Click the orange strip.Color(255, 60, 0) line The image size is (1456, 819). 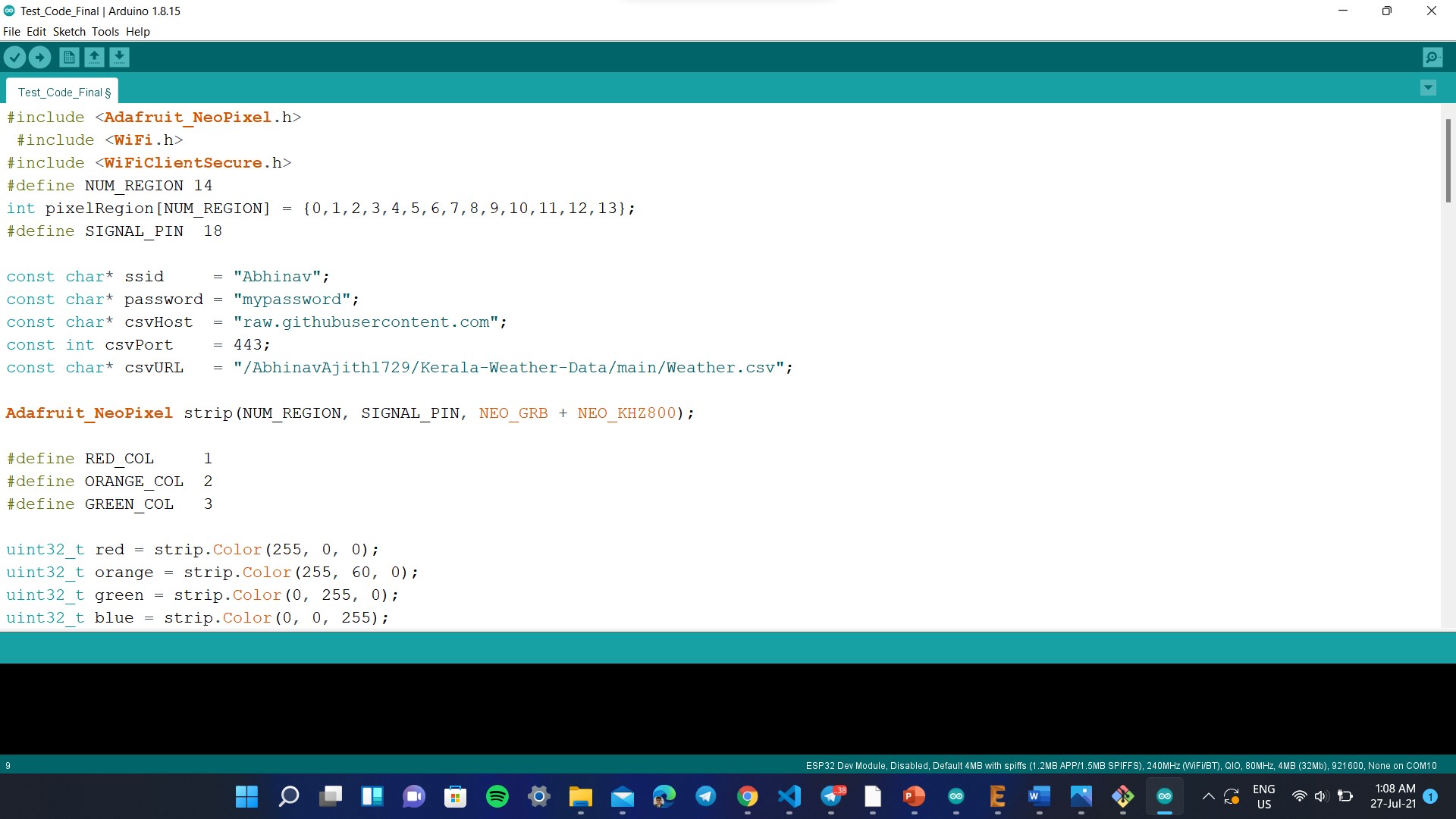pos(212,573)
